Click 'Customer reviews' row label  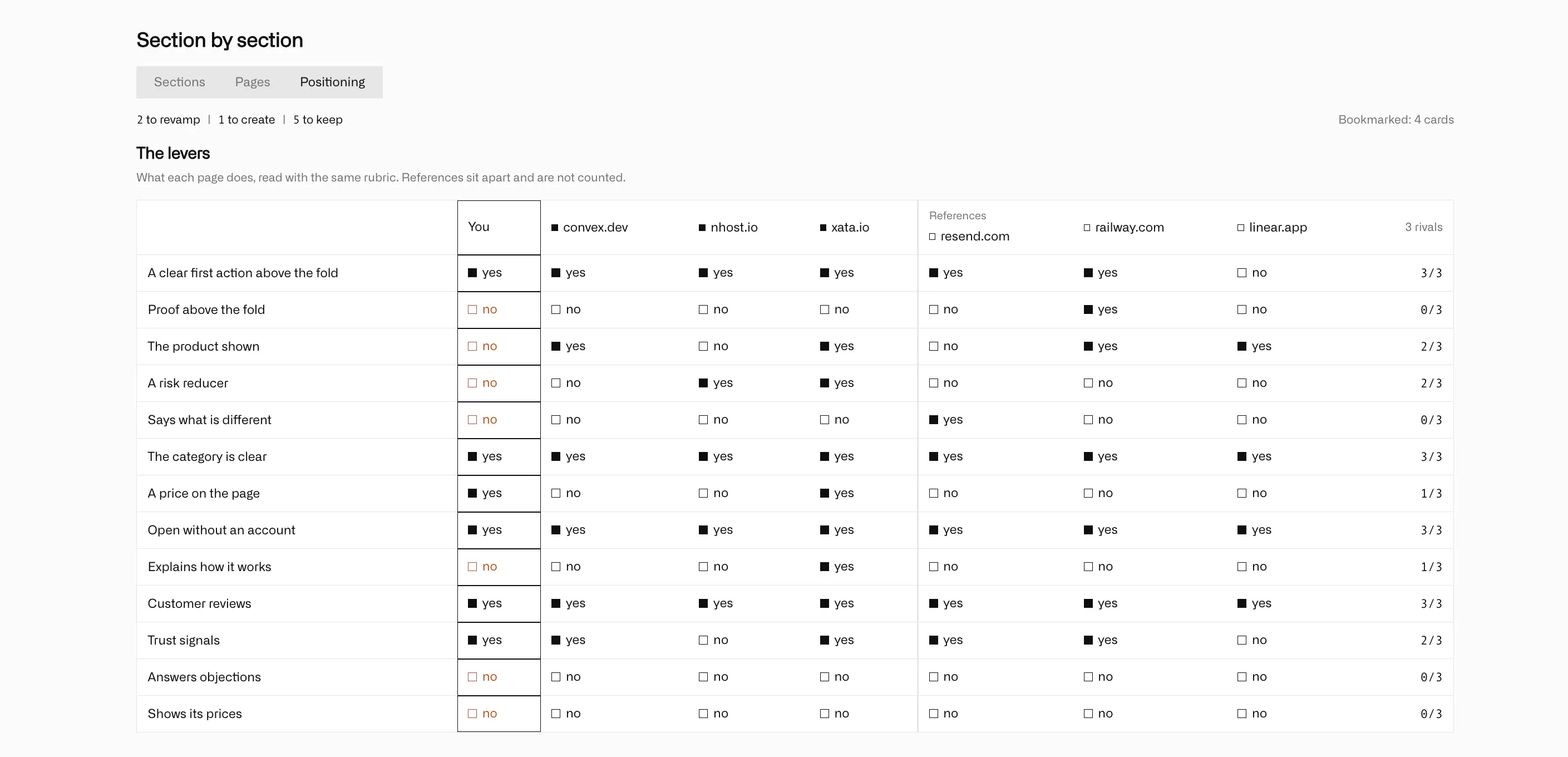[199, 603]
